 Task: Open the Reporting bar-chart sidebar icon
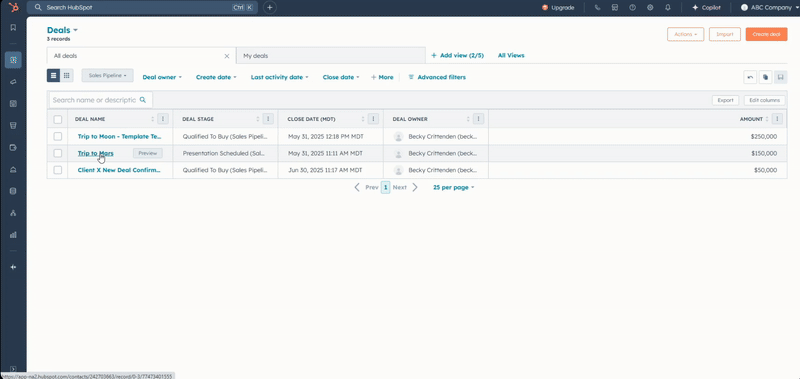click(13, 235)
